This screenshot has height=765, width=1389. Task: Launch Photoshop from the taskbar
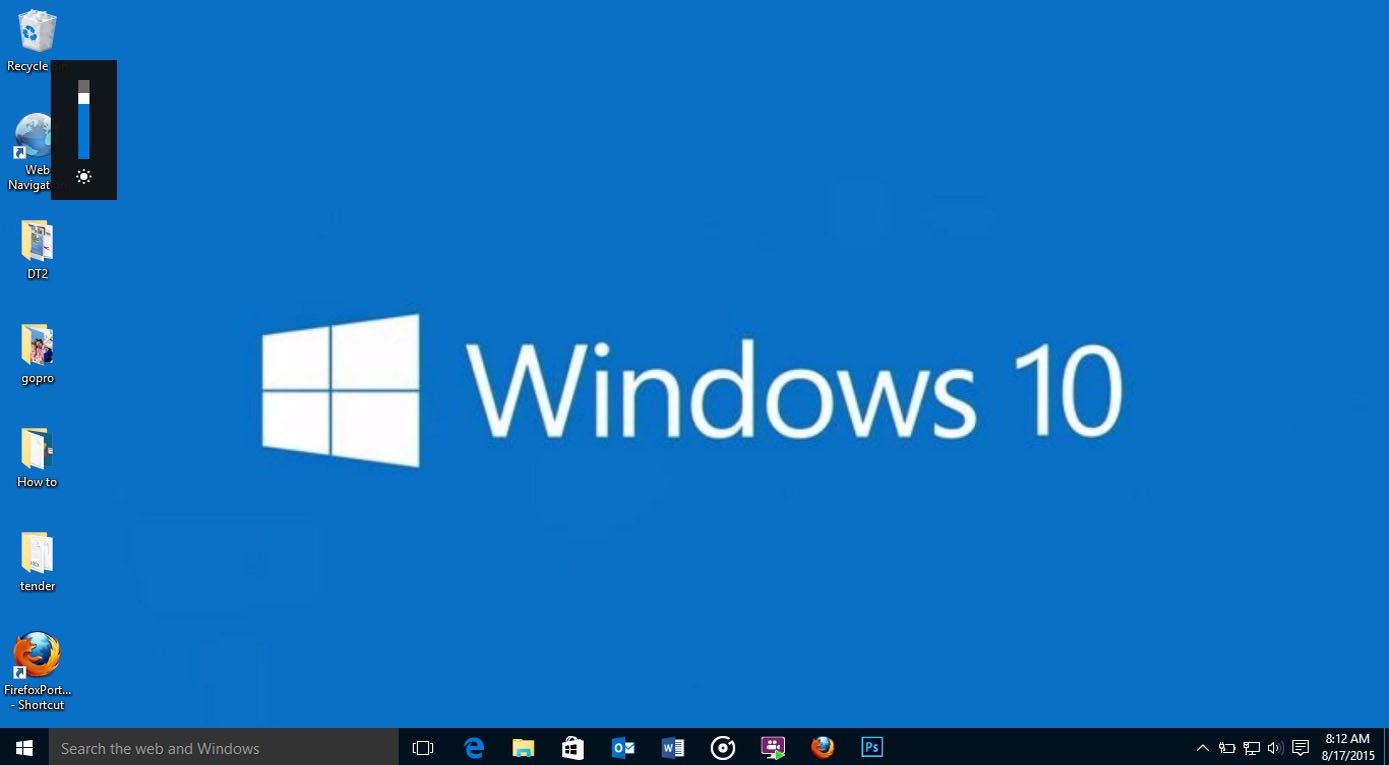(872, 748)
